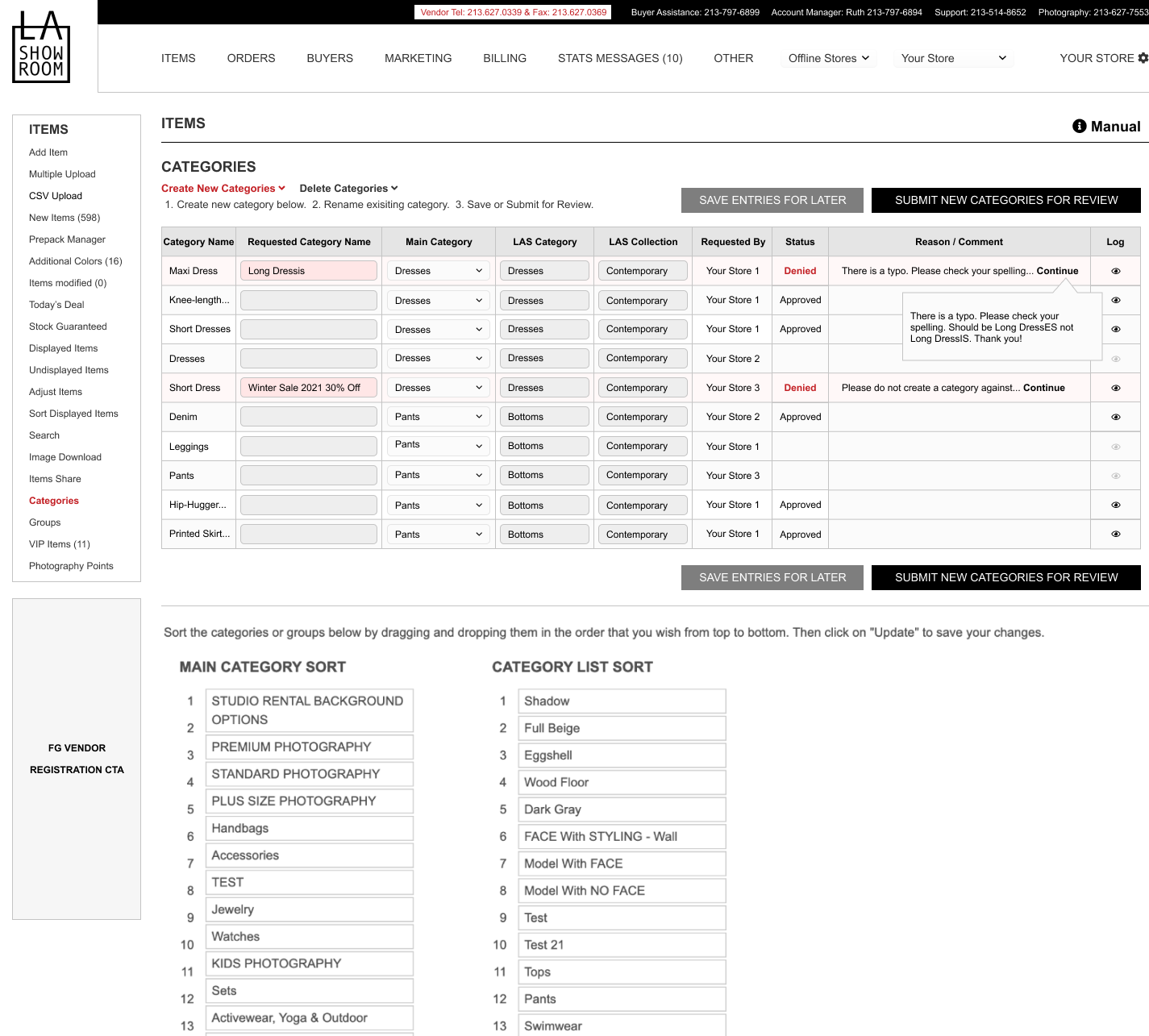Select Handbags item in Main Category Sort
This screenshot has width=1149, height=1036.
click(x=309, y=828)
